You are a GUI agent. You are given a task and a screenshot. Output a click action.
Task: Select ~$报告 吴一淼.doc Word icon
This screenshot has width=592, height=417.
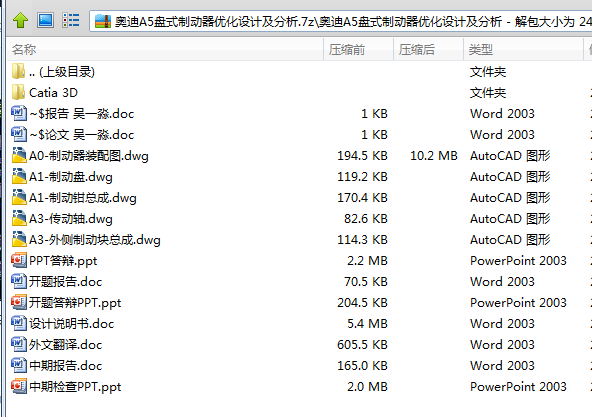pyautogui.click(x=18, y=113)
